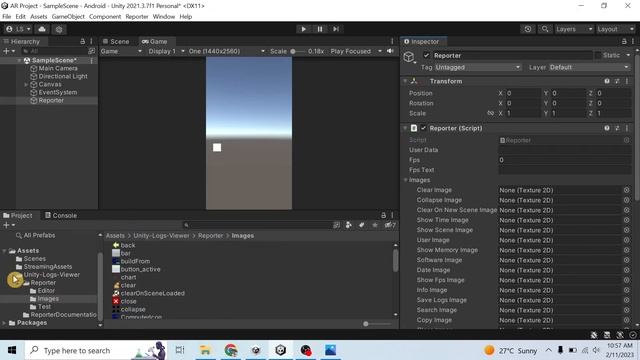
Task: Collapse the Images foldout in Inspector
Action: pos(406,180)
